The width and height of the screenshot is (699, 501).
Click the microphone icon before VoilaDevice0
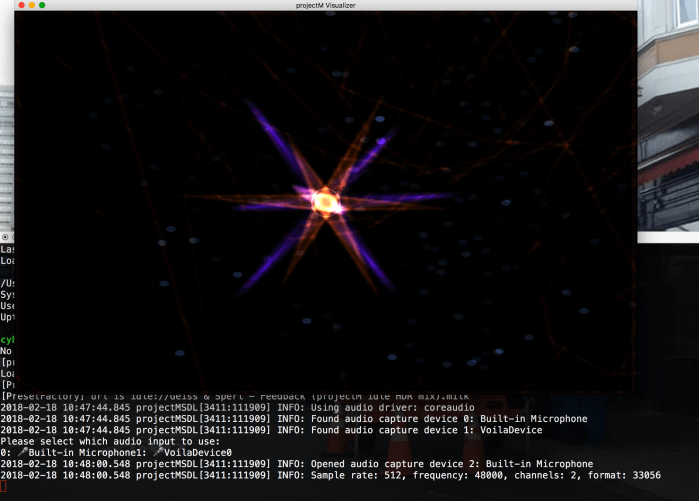[x=158, y=453]
